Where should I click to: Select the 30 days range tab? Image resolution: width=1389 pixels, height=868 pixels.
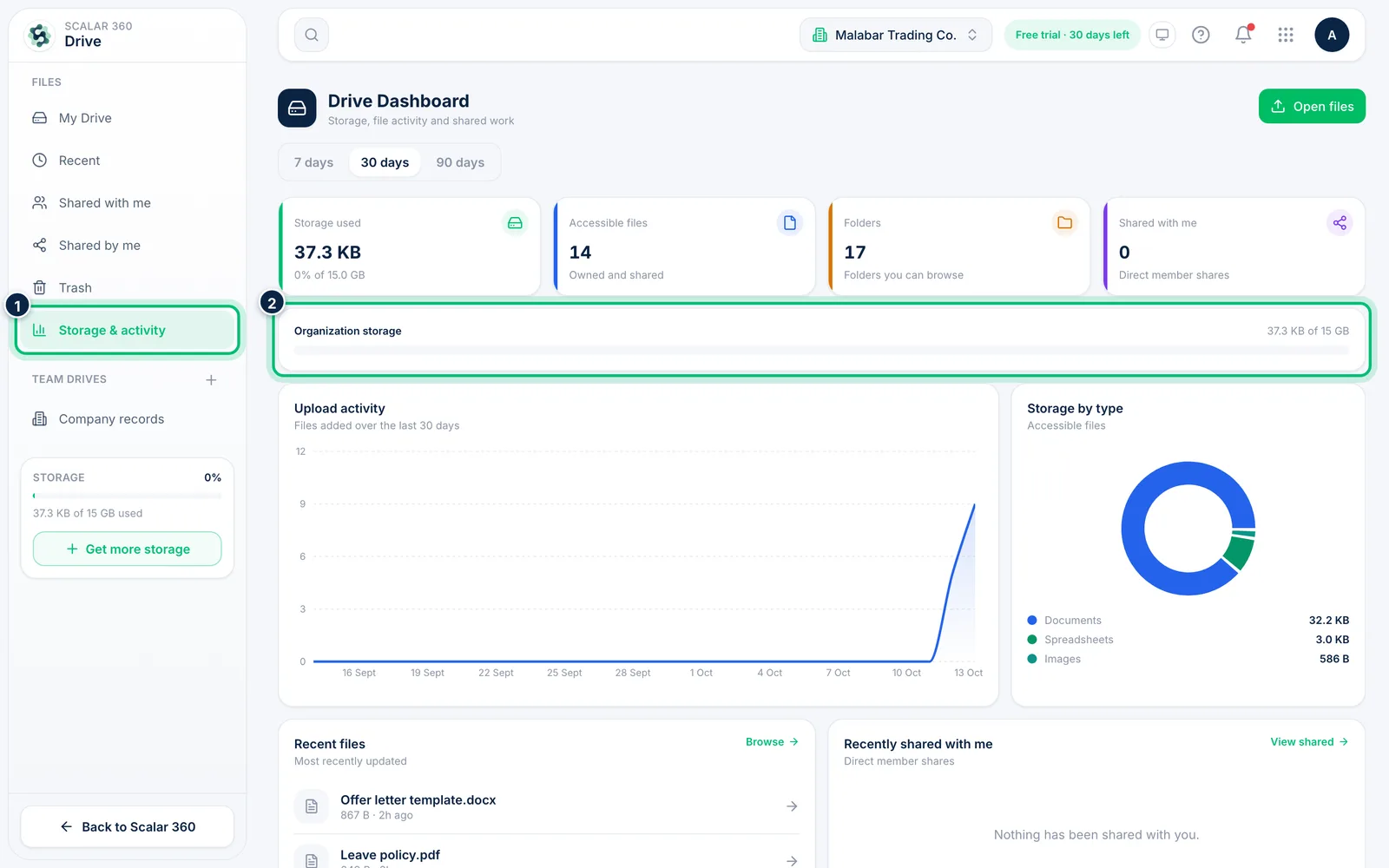[385, 162]
